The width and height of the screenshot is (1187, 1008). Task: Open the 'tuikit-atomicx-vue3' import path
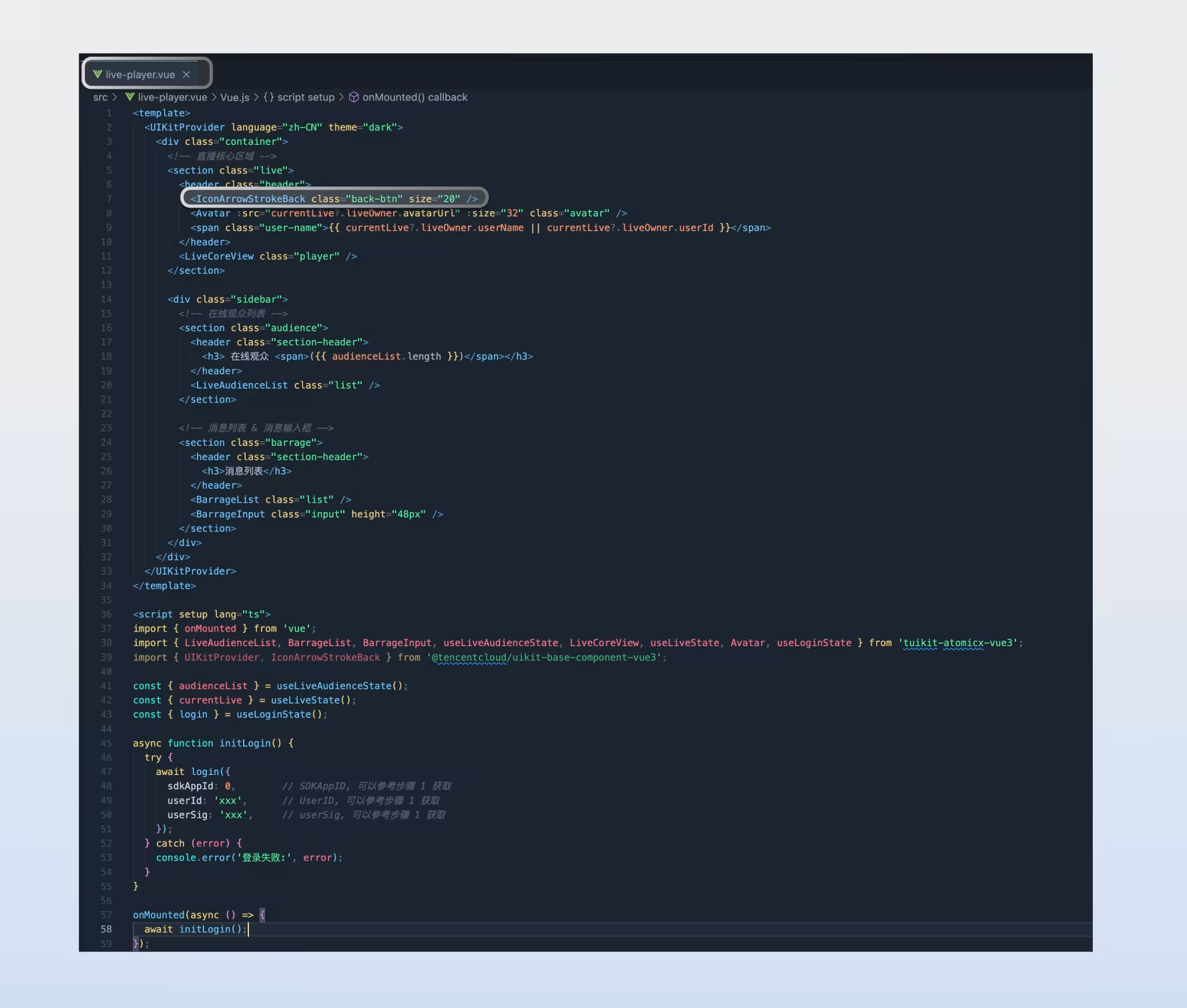(x=960, y=643)
